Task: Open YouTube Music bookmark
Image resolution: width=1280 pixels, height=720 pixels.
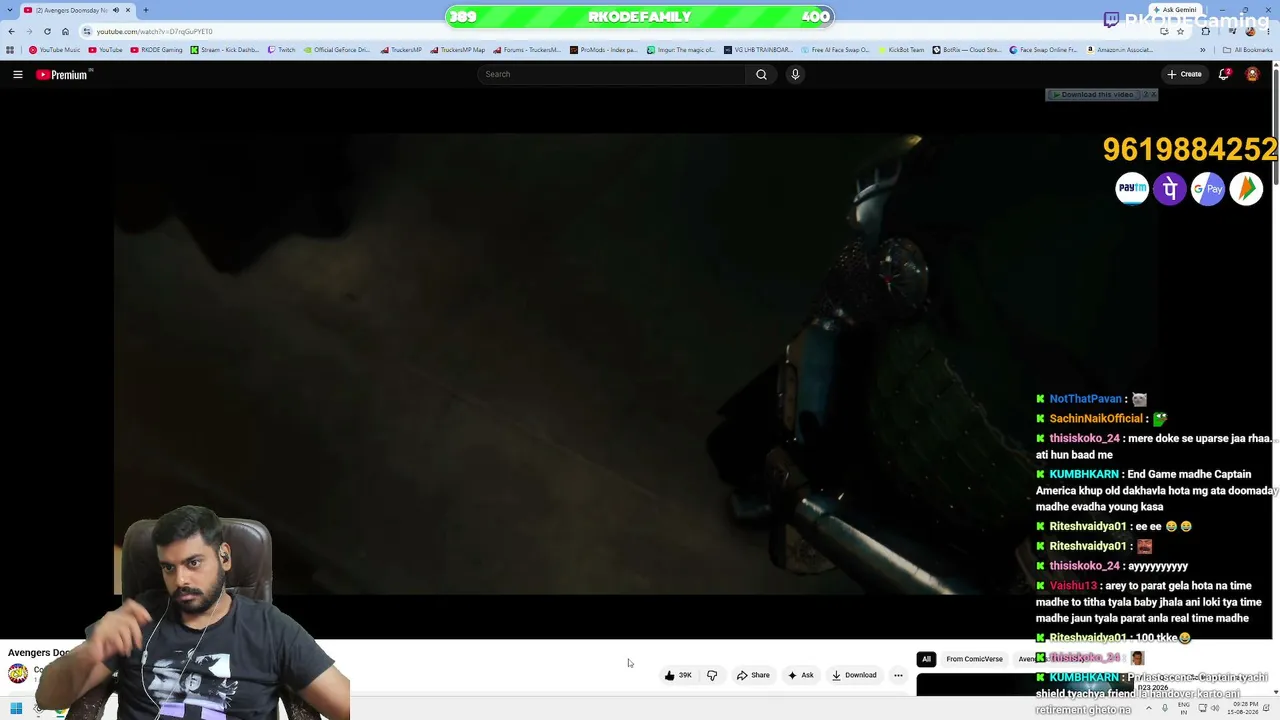Action: coord(55,50)
